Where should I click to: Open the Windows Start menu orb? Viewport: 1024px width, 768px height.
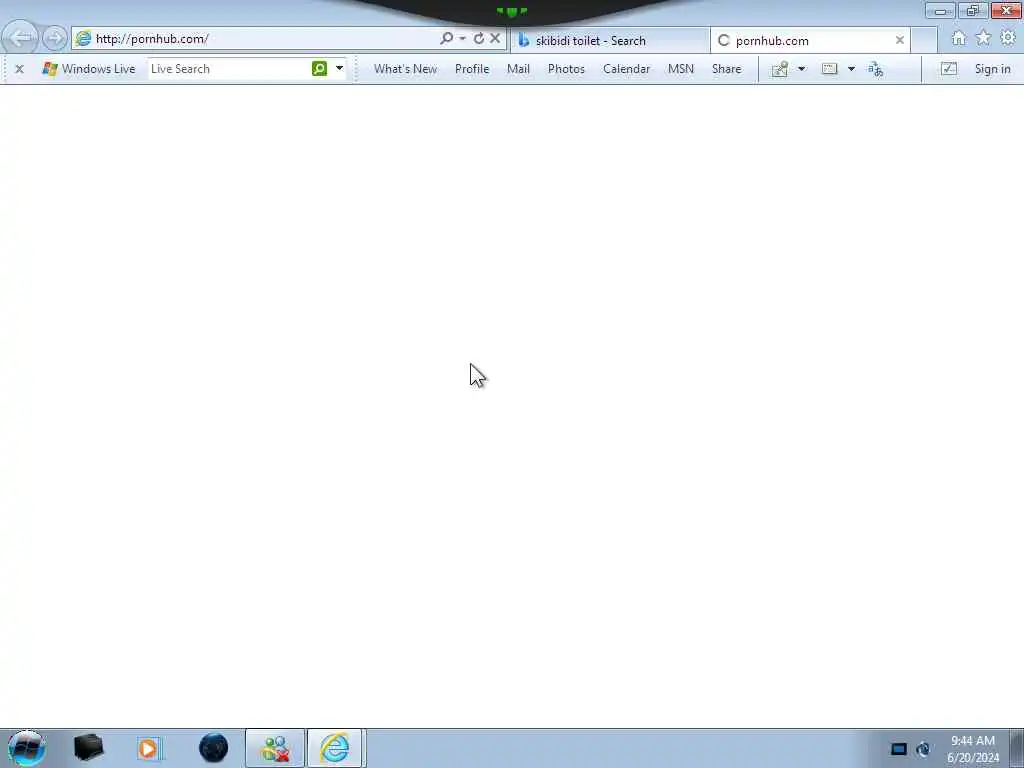click(27, 748)
